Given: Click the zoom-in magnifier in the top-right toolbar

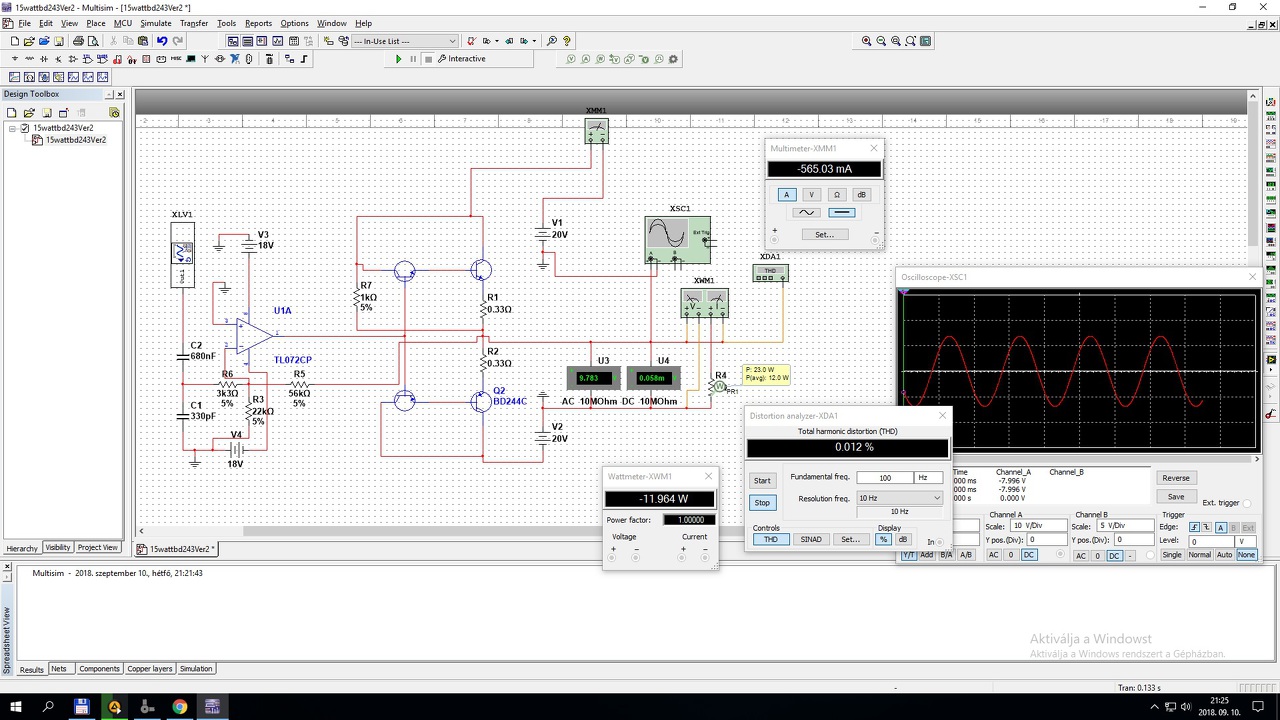Looking at the screenshot, I should click(866, 41).
